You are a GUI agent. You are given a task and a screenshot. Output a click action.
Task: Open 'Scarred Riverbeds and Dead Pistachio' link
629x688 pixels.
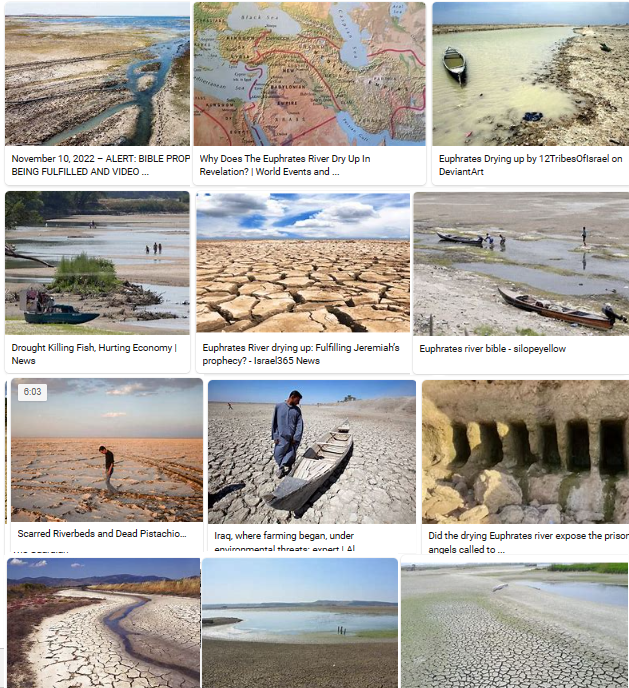[102, 534]
